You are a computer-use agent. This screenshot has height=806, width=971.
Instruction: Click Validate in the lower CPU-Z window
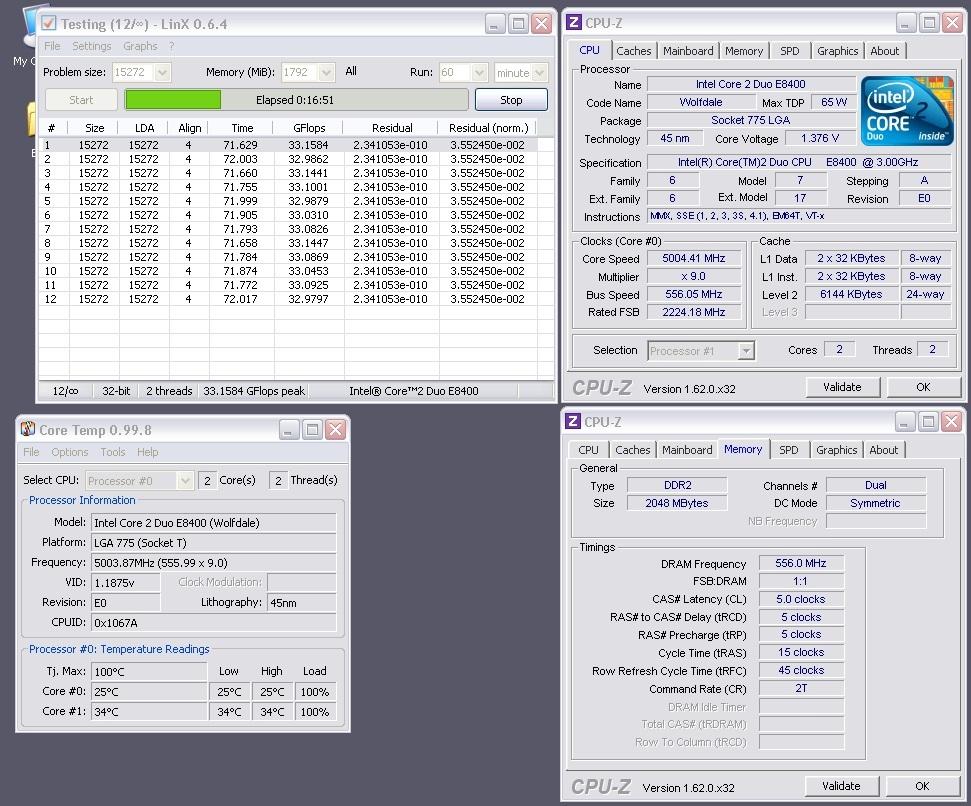[x=840, y=786]
